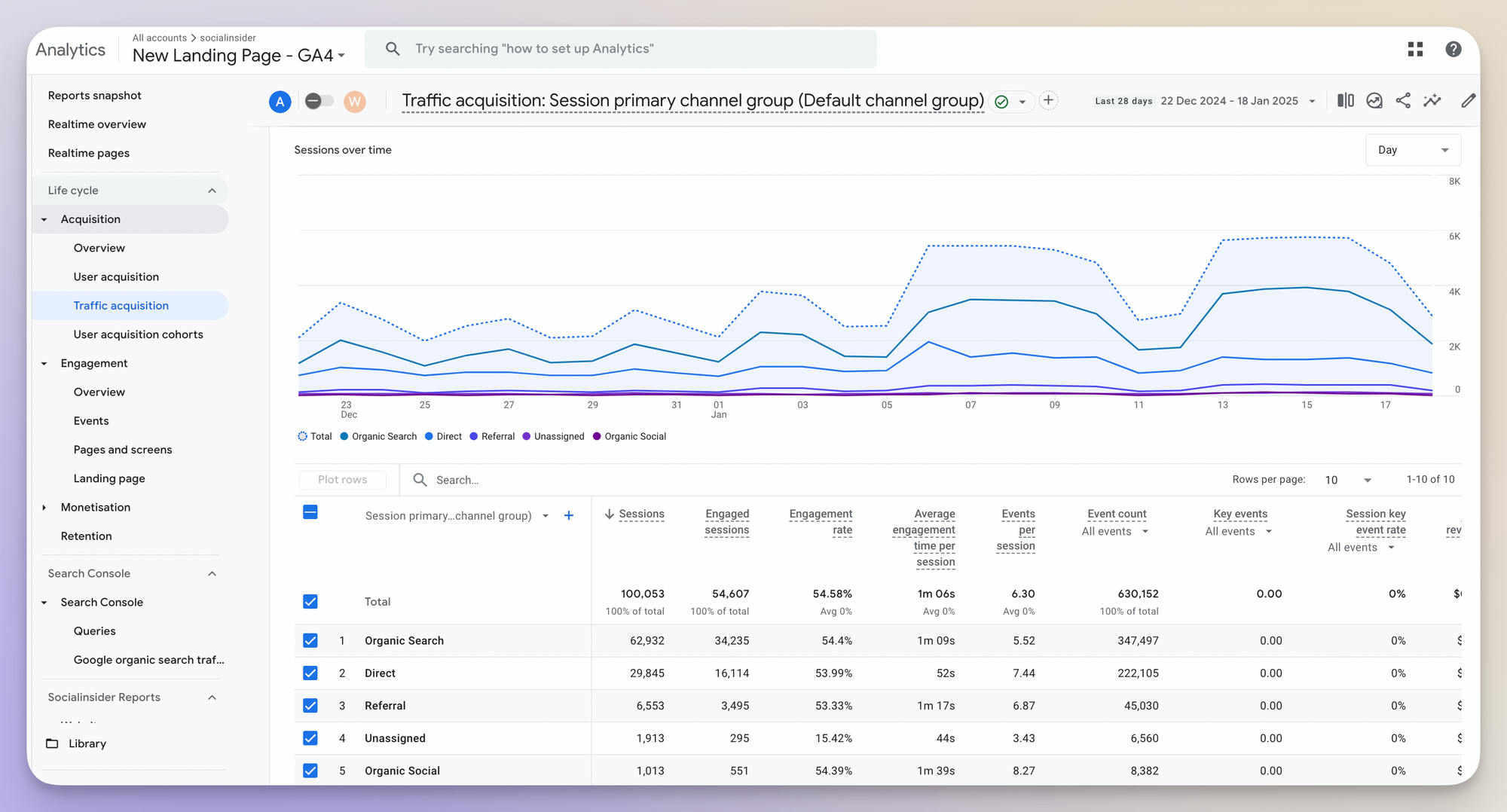Open Session key event rate 'All events' dropdown

point(1362,548)
